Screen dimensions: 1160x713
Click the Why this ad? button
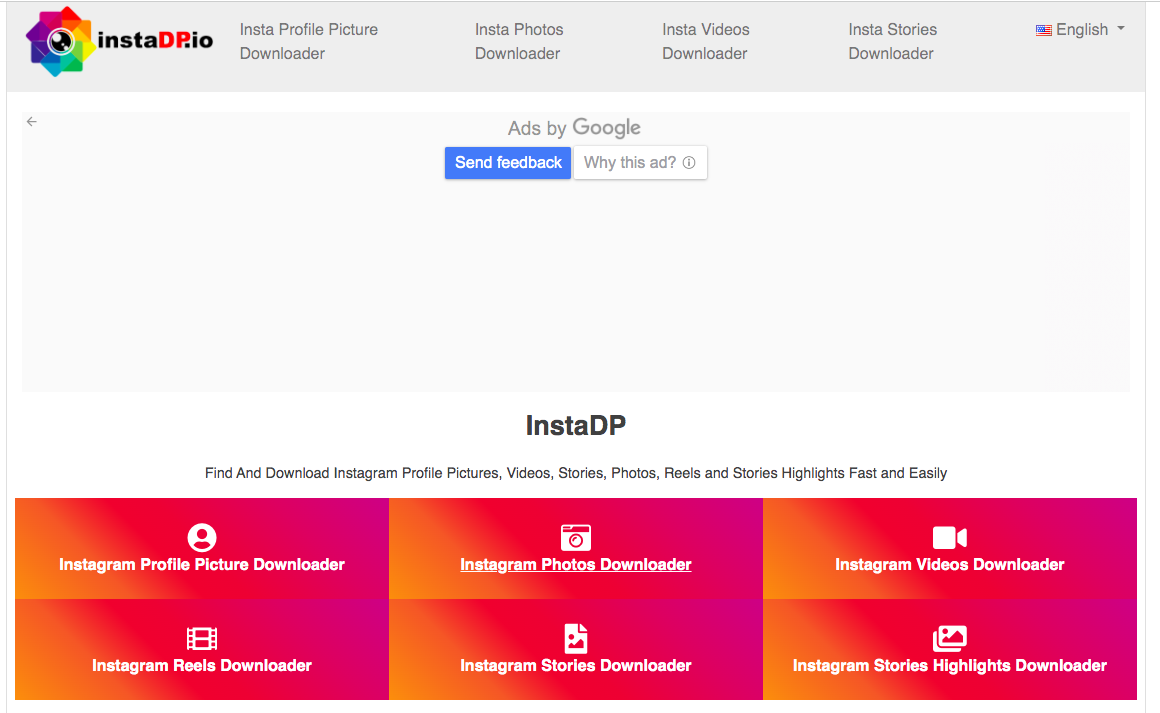[640, 163]
